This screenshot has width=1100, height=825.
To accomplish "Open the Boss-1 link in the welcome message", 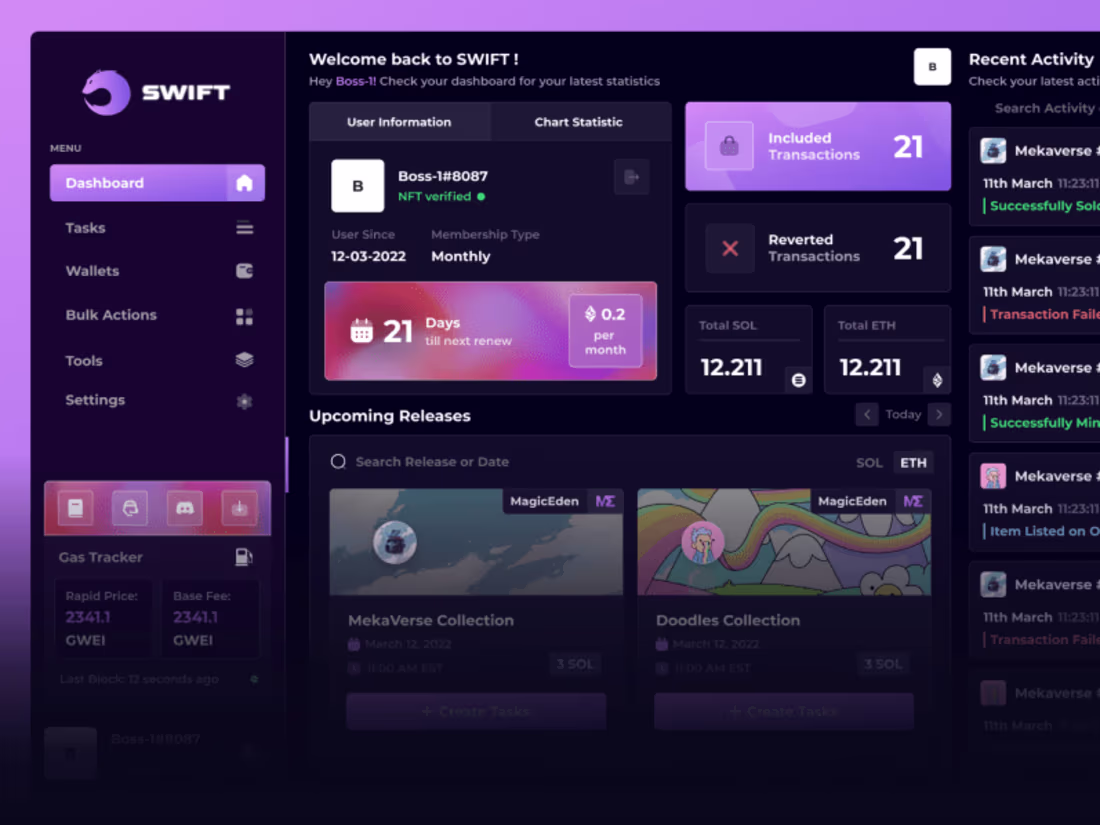I will click(x=356, y=81).
